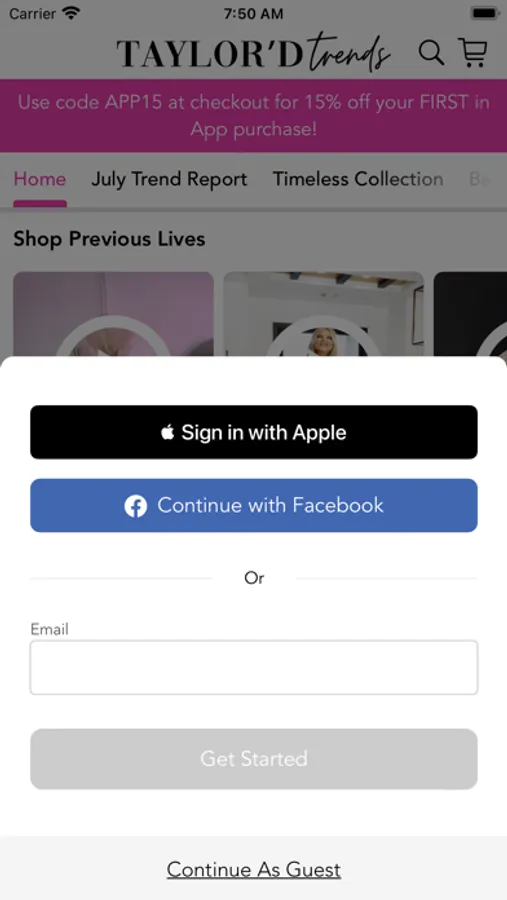
Task: Continue with Facebook
Action: pos(254,506)
